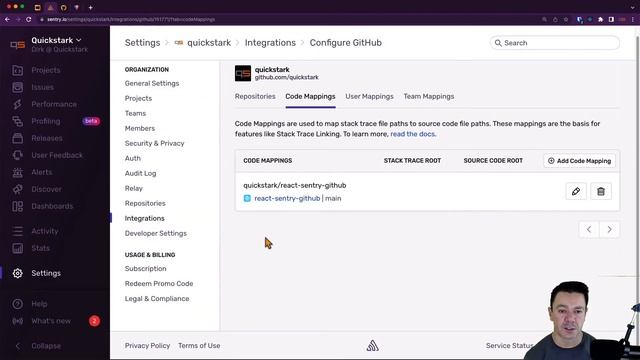Open Profiling beta section
Screen dimensions: 640x360
pyautogui.click(x=46, y=121)
